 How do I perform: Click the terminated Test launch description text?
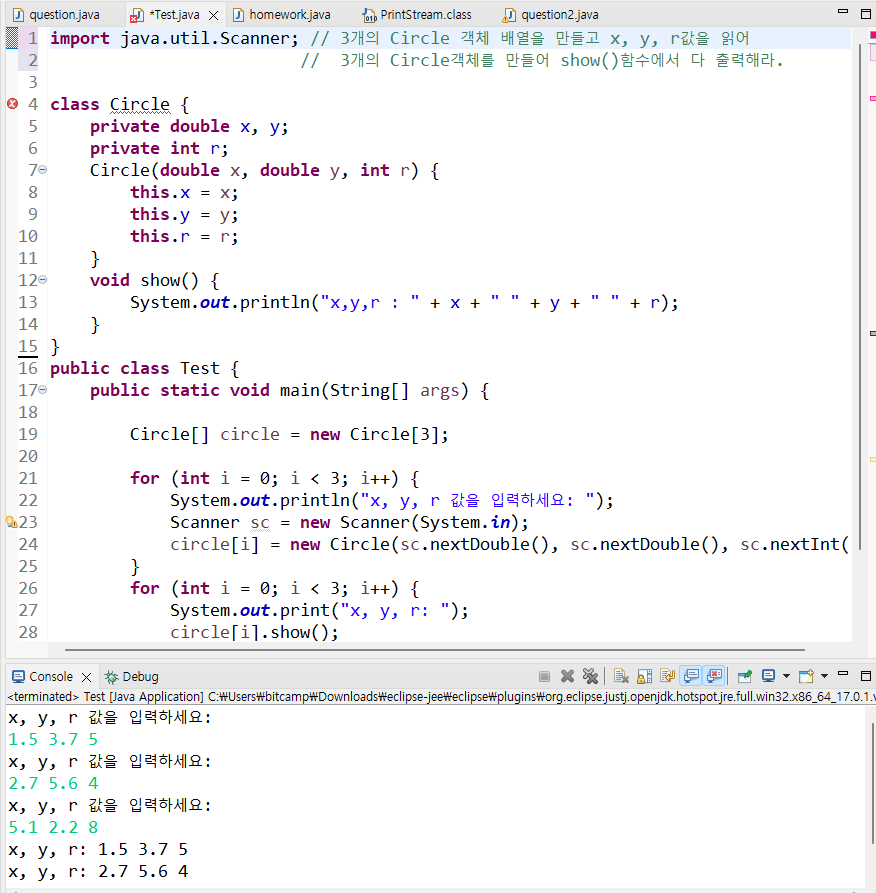click(441, 697)
